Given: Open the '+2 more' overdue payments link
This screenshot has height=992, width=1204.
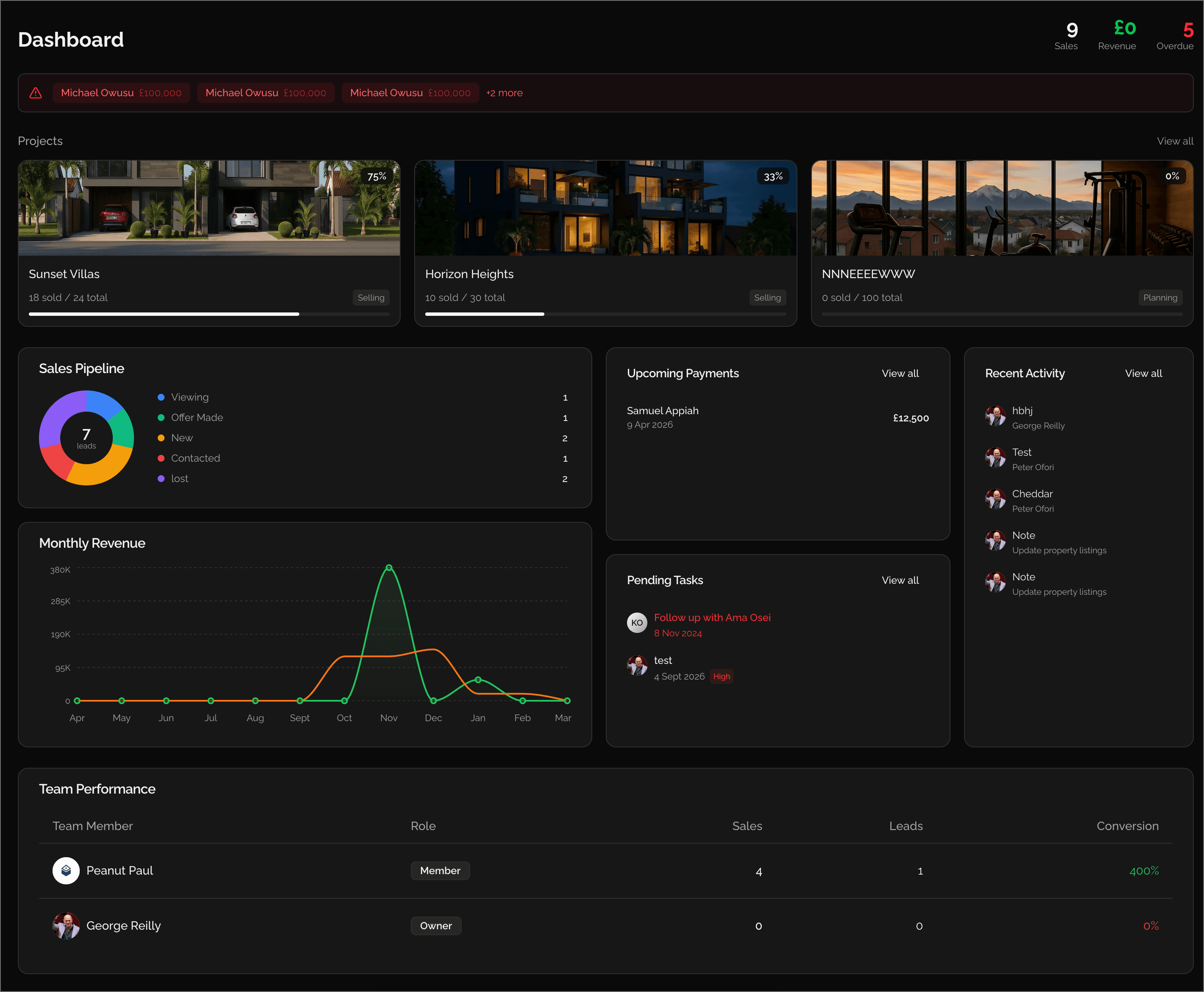Looking at the screenshot, I should click(x=504, y=92).
